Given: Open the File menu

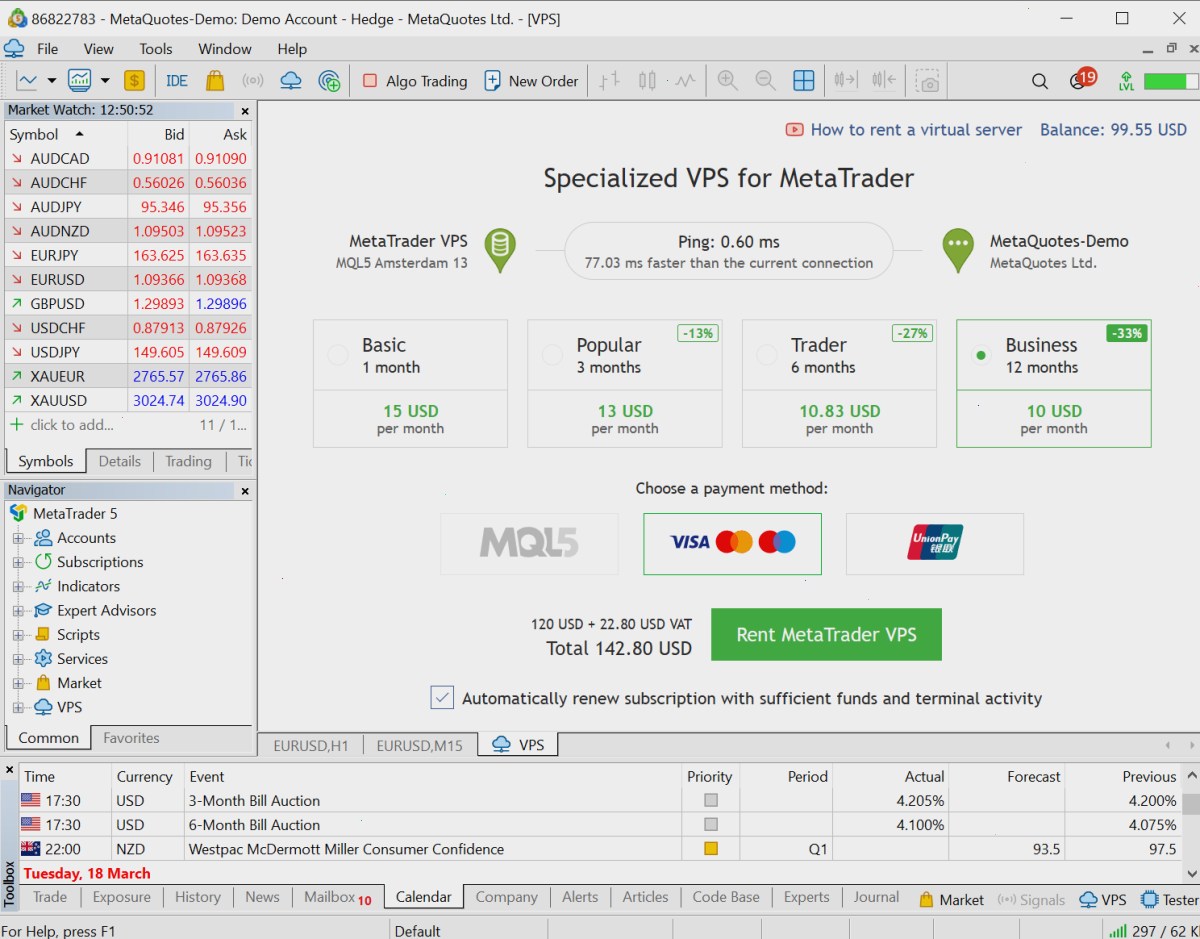Looking at the screenshot, I should (47, 49).
